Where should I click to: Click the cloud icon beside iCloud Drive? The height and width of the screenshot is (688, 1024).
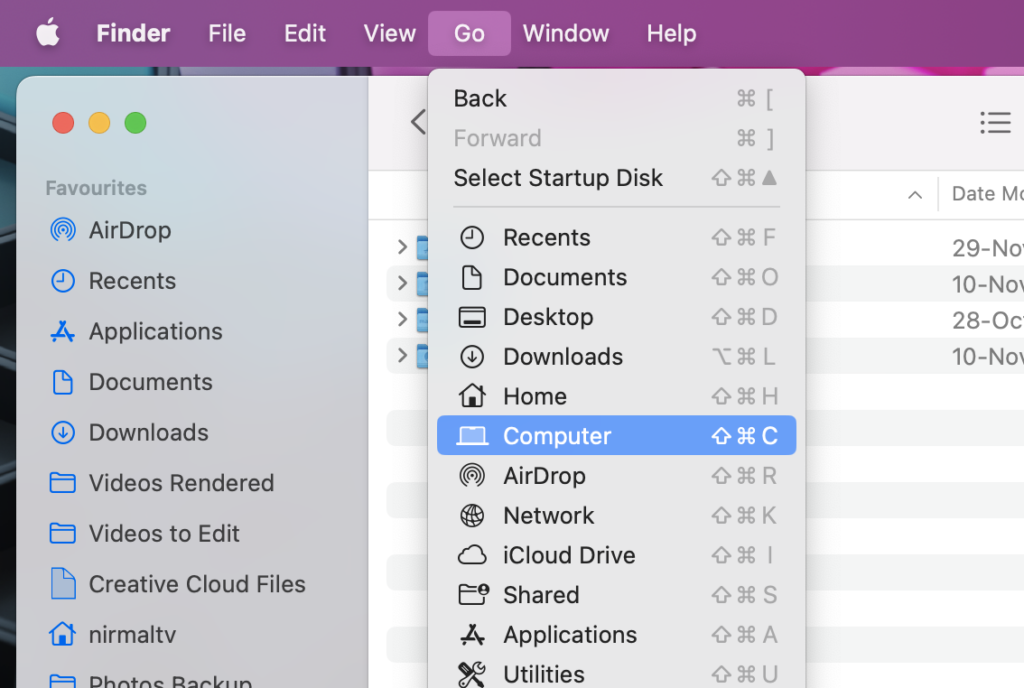[x=472, y=555]
